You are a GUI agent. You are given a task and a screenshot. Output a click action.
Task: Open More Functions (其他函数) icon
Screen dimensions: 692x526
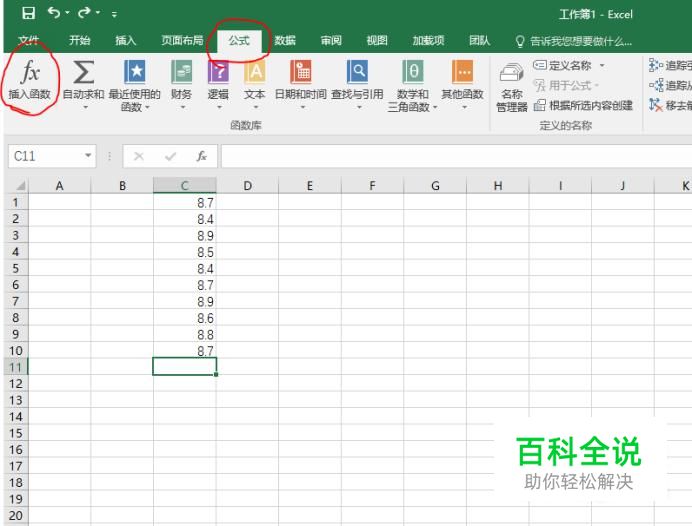[x=463, y=71]
